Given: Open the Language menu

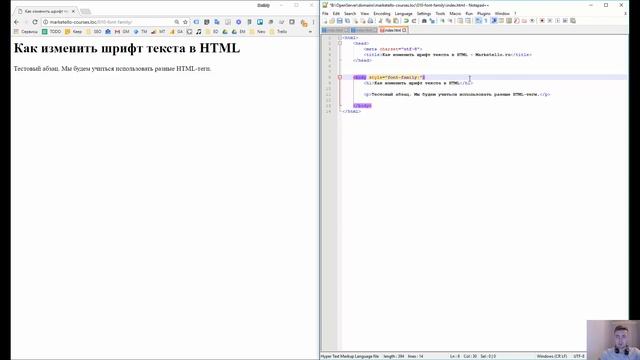Looking at the screenshot, I should pyautogui.click(x=403, y=13).
